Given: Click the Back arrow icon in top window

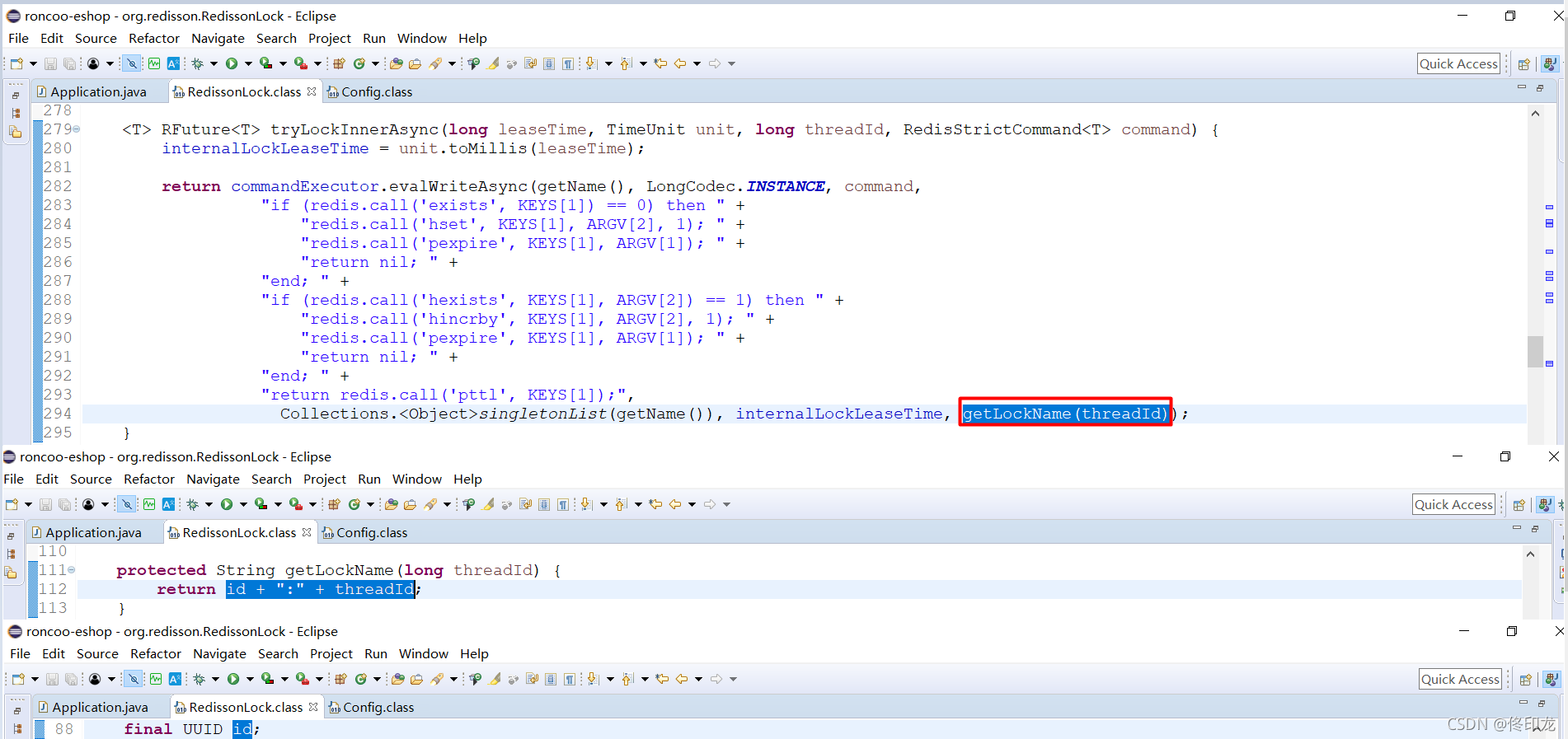Looking at the screenshot, I should click(680, 63).
